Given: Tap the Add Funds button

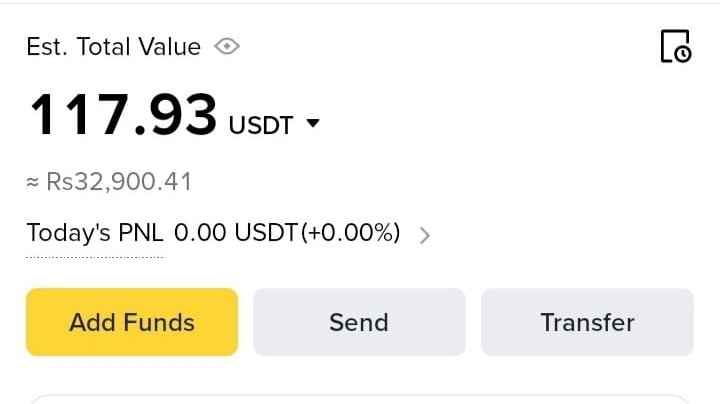Looking at the screenshot, I should pyautogui.click(x=132, y=322).
